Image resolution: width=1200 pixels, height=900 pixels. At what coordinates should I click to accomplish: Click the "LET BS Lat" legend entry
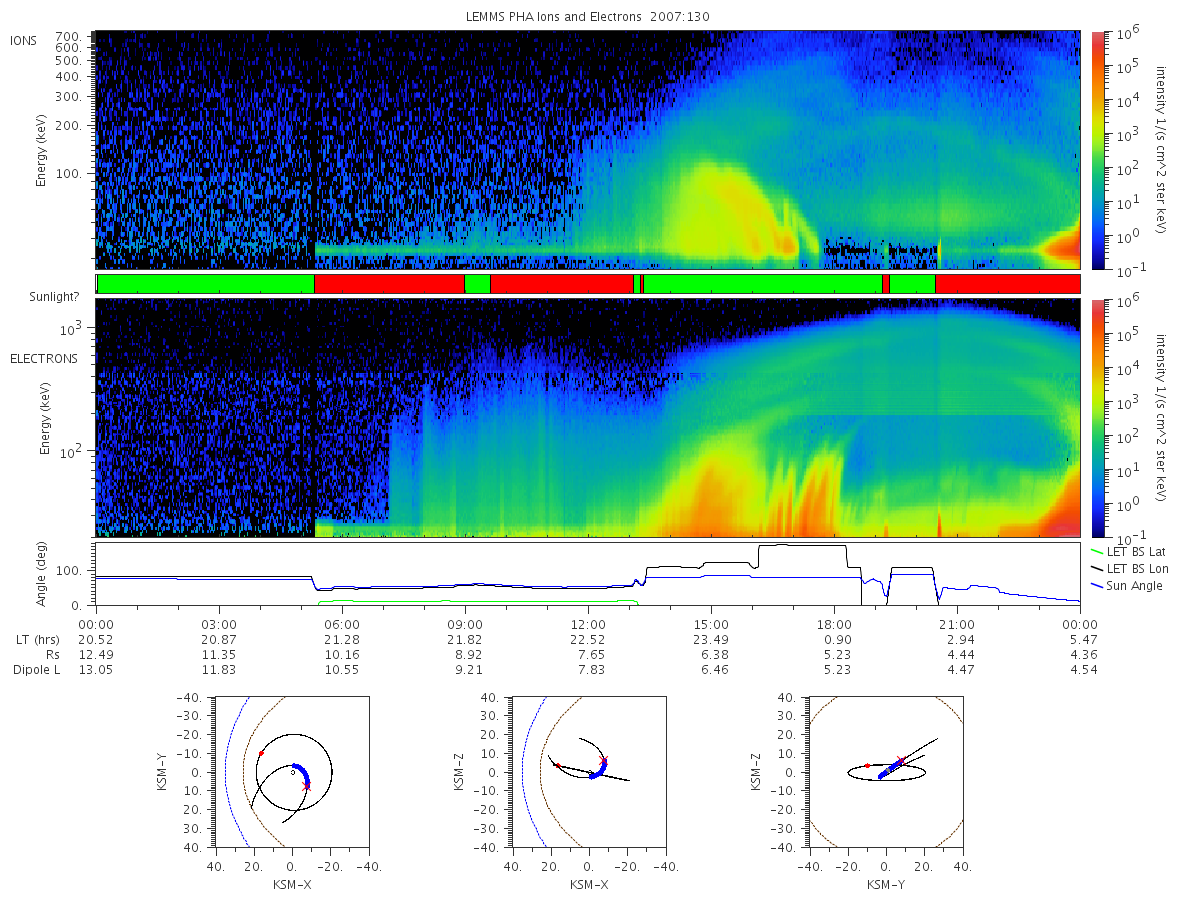[x=1127, y=551]
